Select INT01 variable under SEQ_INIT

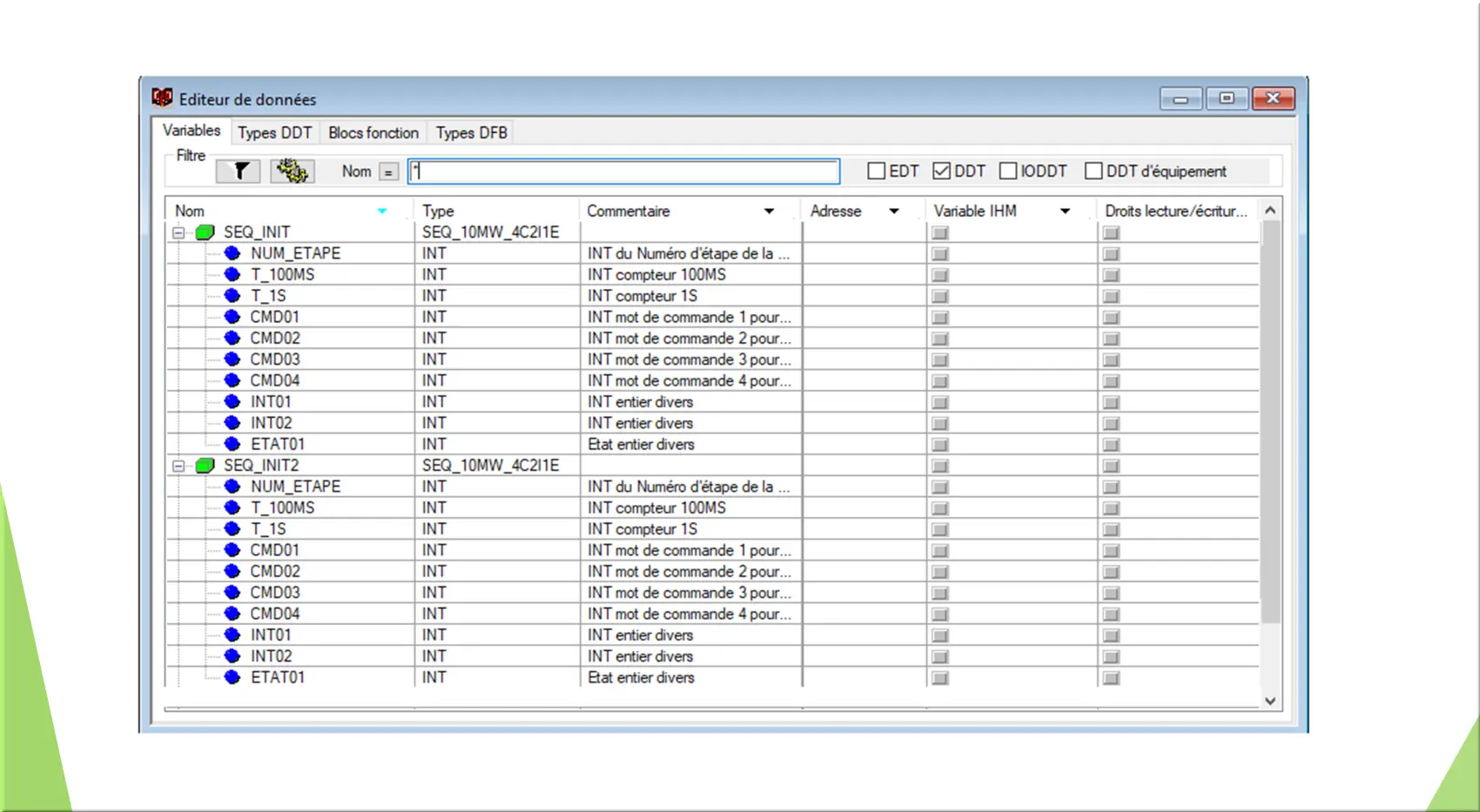(x=271, y=401)
